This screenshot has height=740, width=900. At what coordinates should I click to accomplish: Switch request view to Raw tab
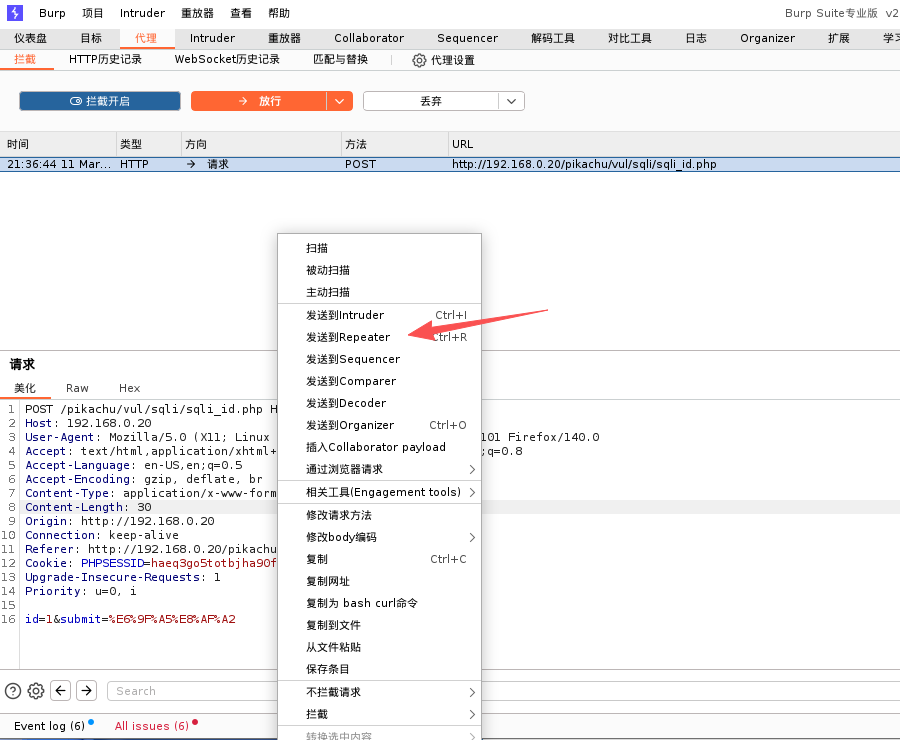[77, 388]
